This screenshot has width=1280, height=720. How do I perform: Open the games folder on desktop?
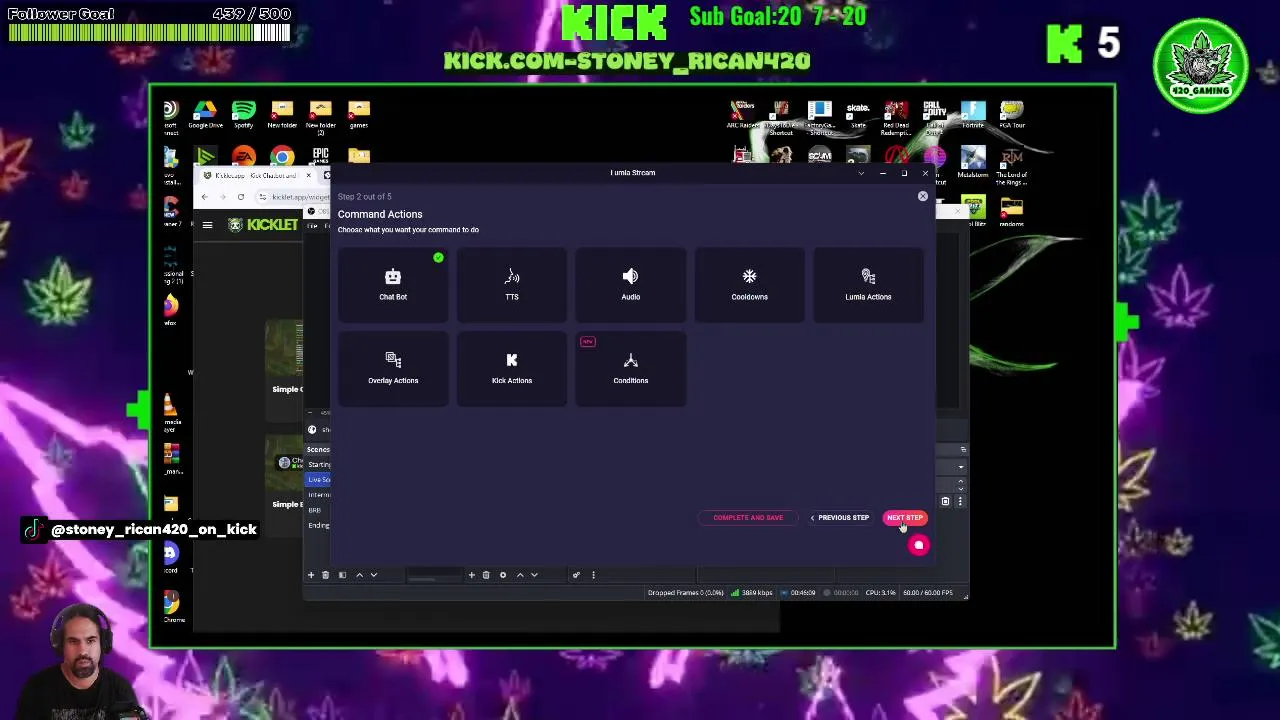click(x=359, y=114)
